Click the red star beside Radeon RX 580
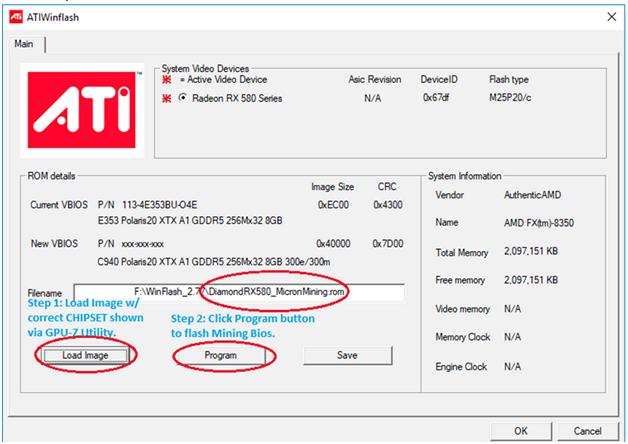The image size is (628, 444). pyautogui.click(x=167, y=98)
